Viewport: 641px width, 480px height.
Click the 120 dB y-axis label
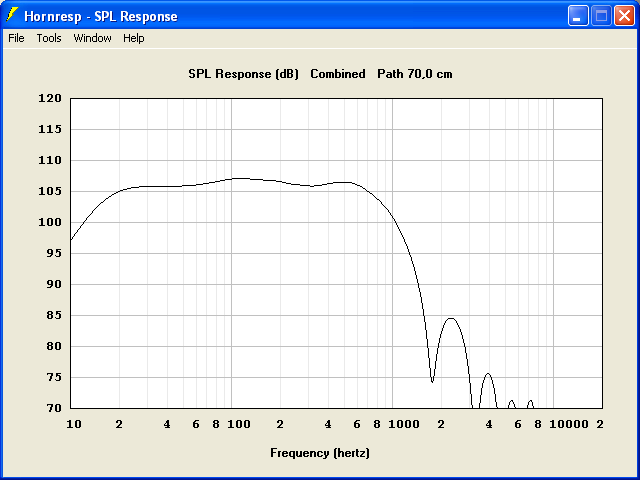(x=50, y=98)
